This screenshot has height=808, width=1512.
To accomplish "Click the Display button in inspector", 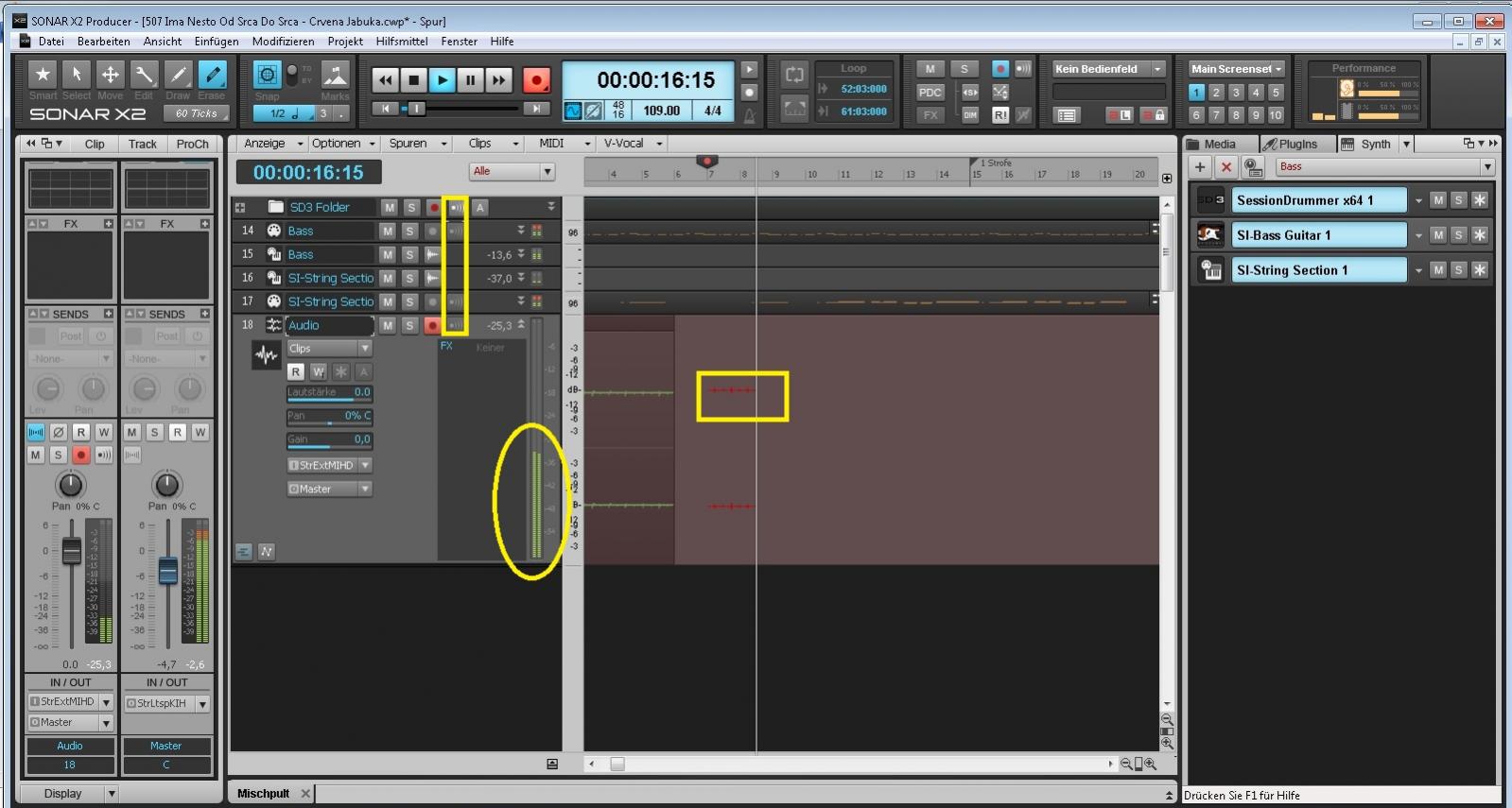I will click(62, 794).
